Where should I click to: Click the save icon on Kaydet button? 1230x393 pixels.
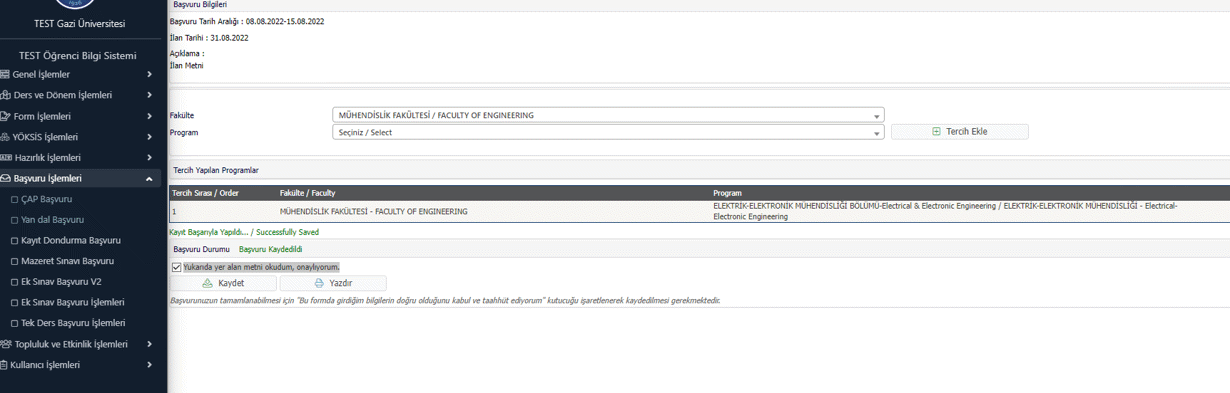[208, 283]
